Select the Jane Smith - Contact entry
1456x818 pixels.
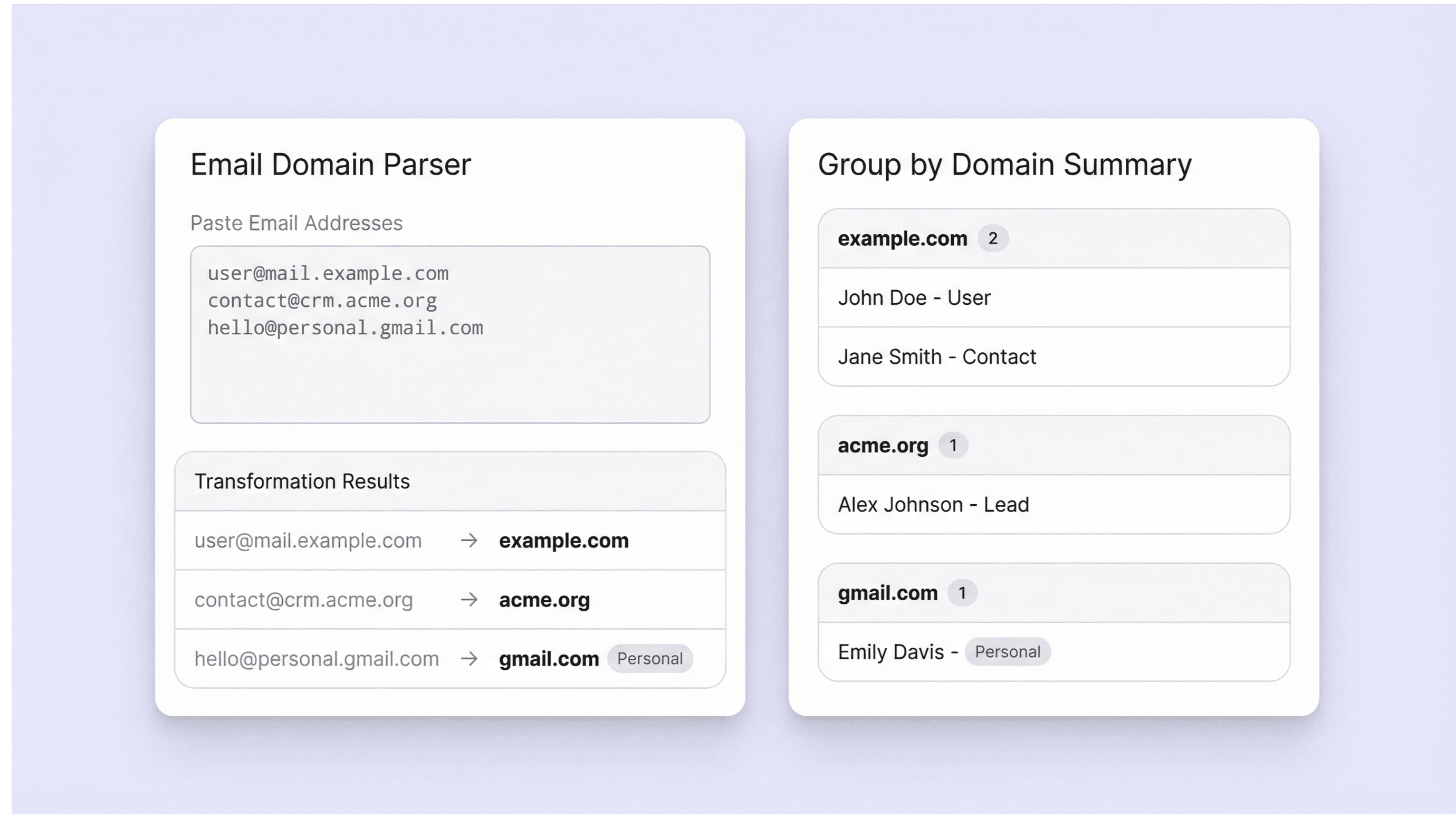pyautogui.click(x=936, y=357)
